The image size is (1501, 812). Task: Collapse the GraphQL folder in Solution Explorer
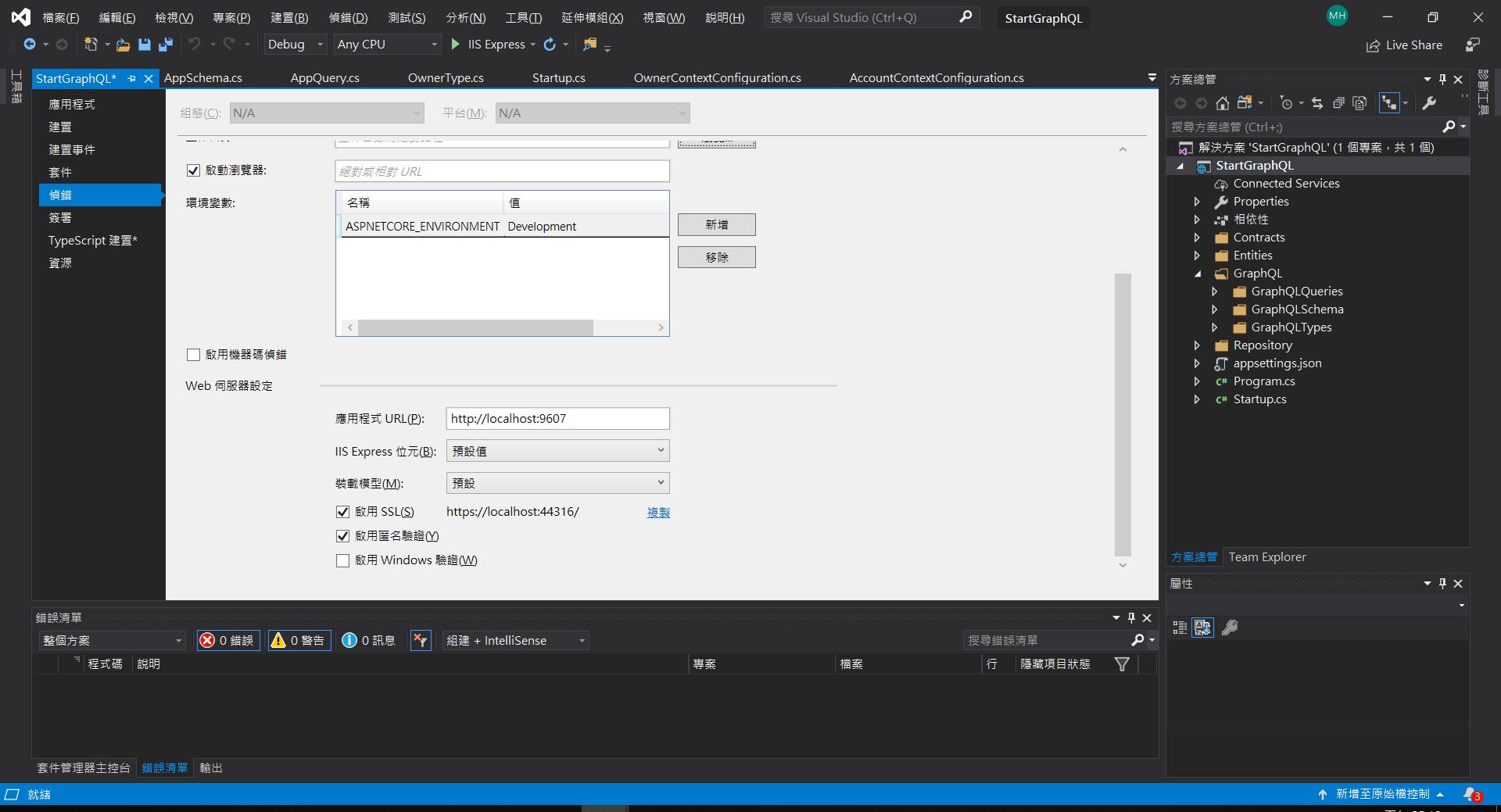pos(1197,274)
